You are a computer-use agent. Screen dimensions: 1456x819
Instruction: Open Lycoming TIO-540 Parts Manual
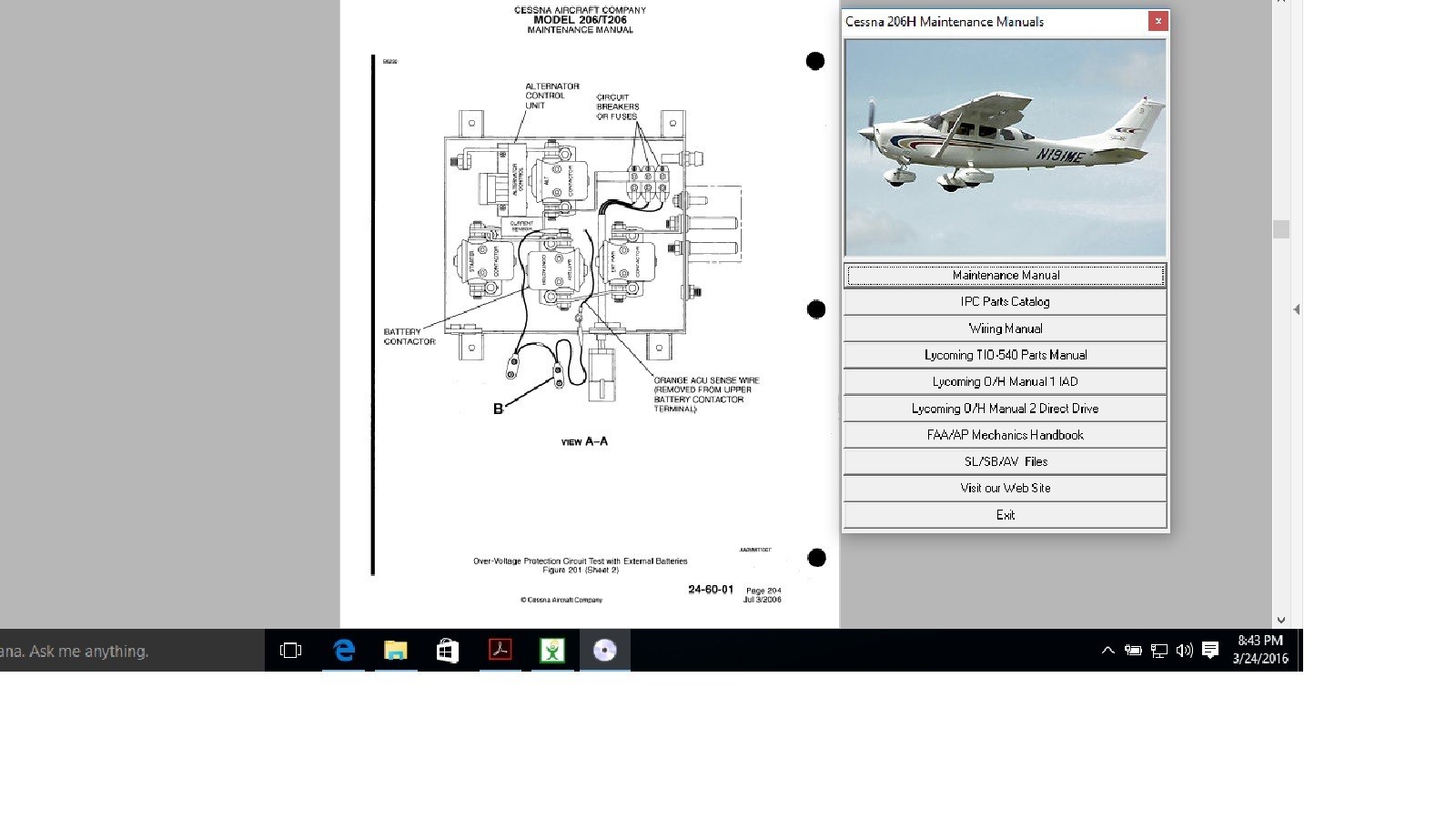tap(1006, 355)
